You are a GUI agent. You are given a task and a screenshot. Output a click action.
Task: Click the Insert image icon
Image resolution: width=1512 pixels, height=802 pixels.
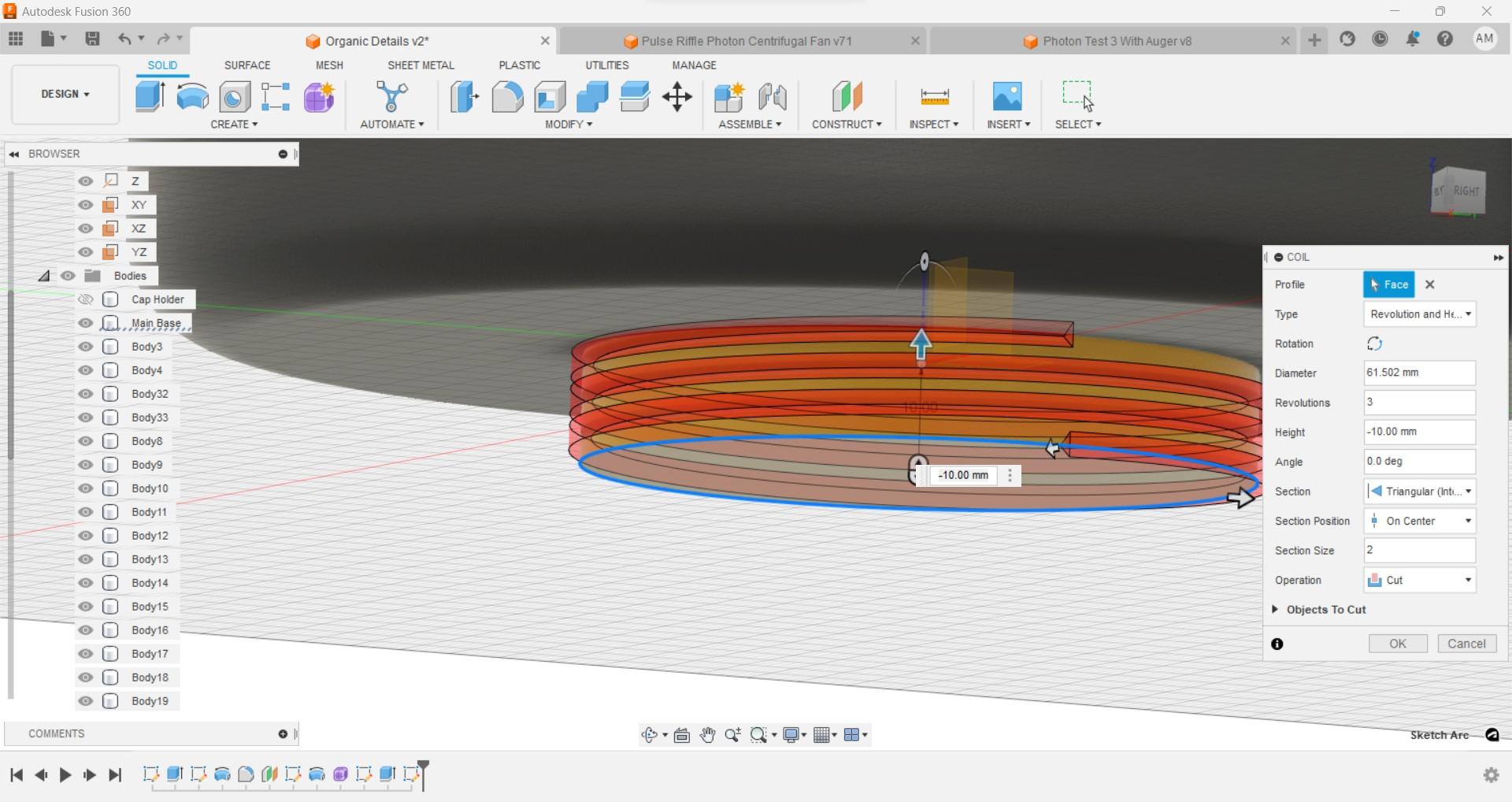(1007, 97)
